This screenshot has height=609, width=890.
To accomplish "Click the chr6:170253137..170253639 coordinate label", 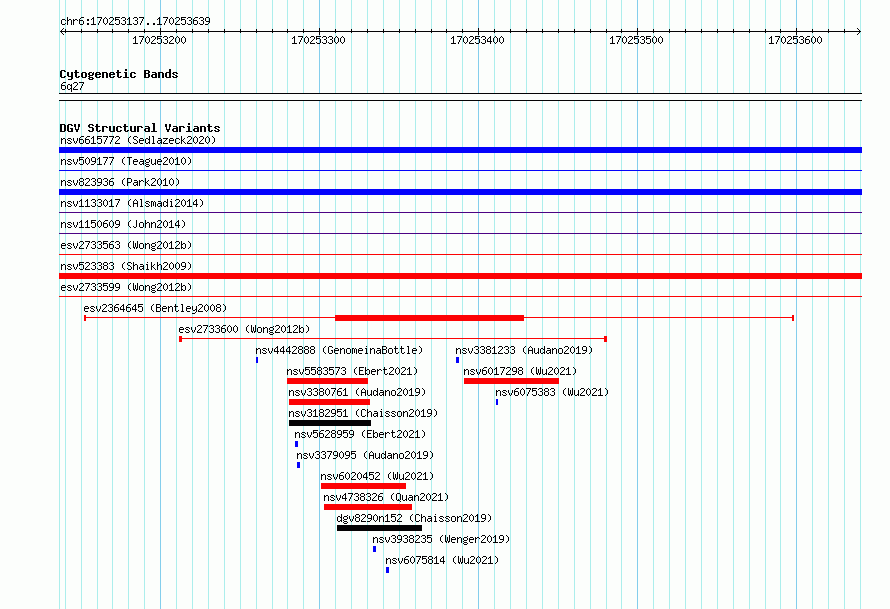I will 135,21.
